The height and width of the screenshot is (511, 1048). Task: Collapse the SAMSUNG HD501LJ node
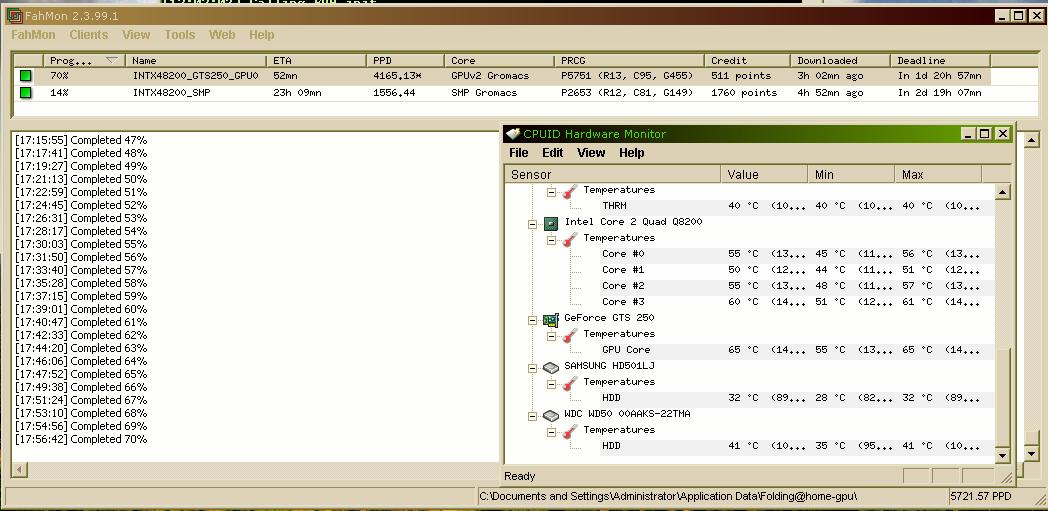point(533,368)
